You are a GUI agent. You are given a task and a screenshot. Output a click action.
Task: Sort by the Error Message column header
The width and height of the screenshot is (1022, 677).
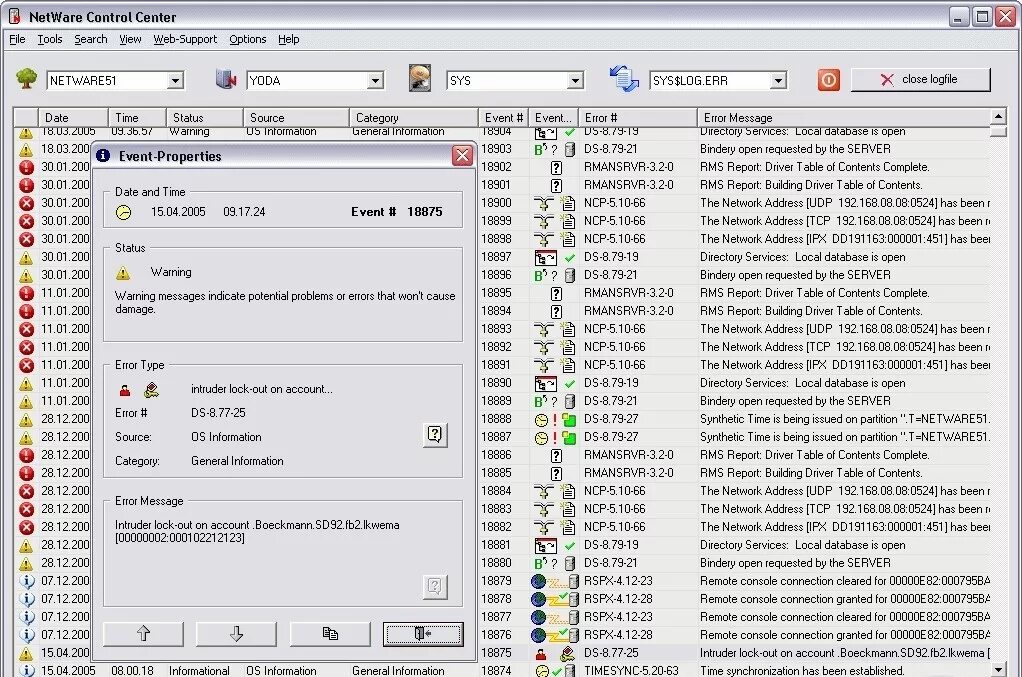pos(843,118)
